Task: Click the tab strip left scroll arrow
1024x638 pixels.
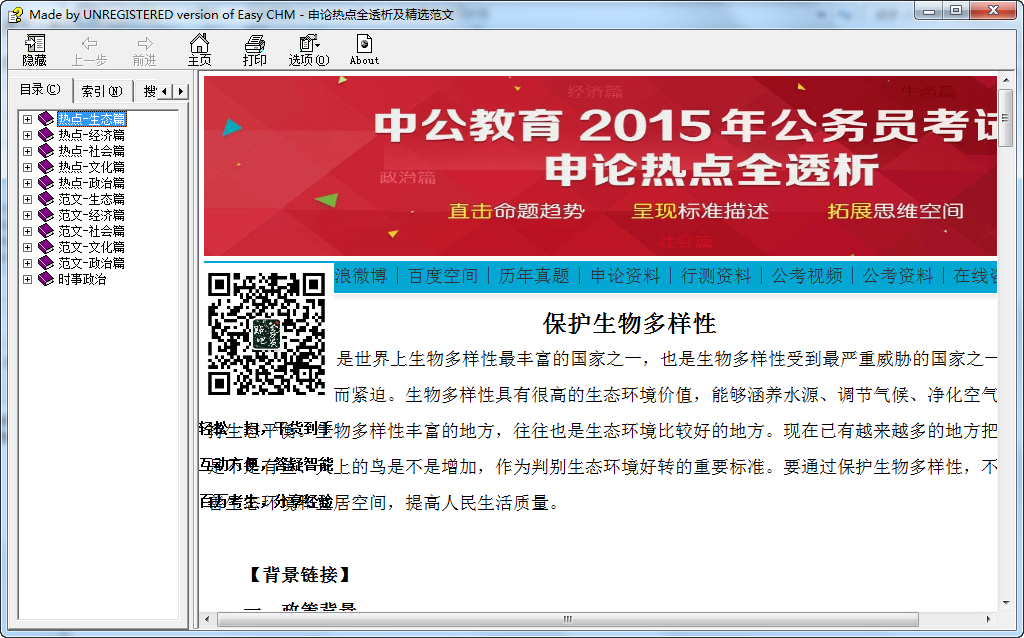Action: click(165, 91)
